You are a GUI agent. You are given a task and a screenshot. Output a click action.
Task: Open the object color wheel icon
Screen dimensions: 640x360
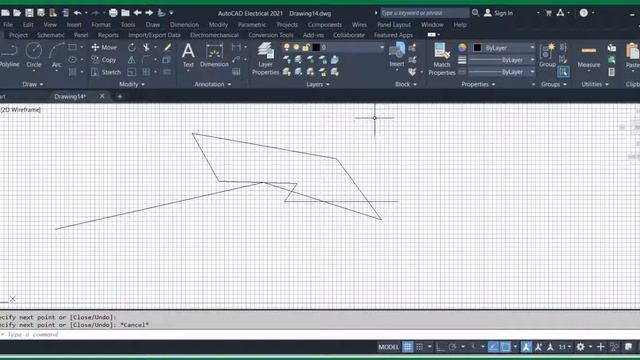(462, 48)
